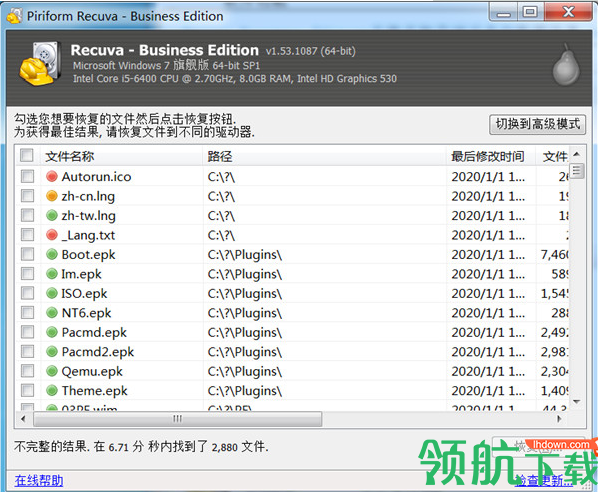Select the Autorun.ico file name
598x492 pixels.
(96, 177)
